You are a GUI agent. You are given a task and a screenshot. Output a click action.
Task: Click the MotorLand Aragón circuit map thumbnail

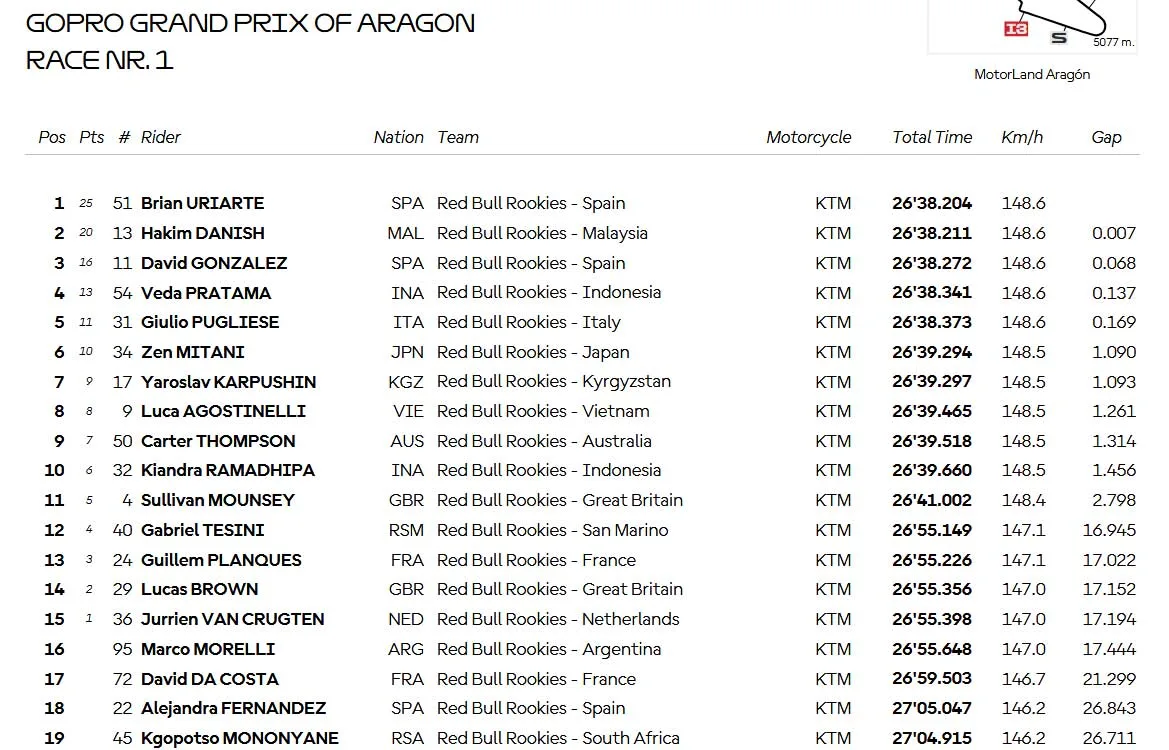click(x=1032, y=26)
